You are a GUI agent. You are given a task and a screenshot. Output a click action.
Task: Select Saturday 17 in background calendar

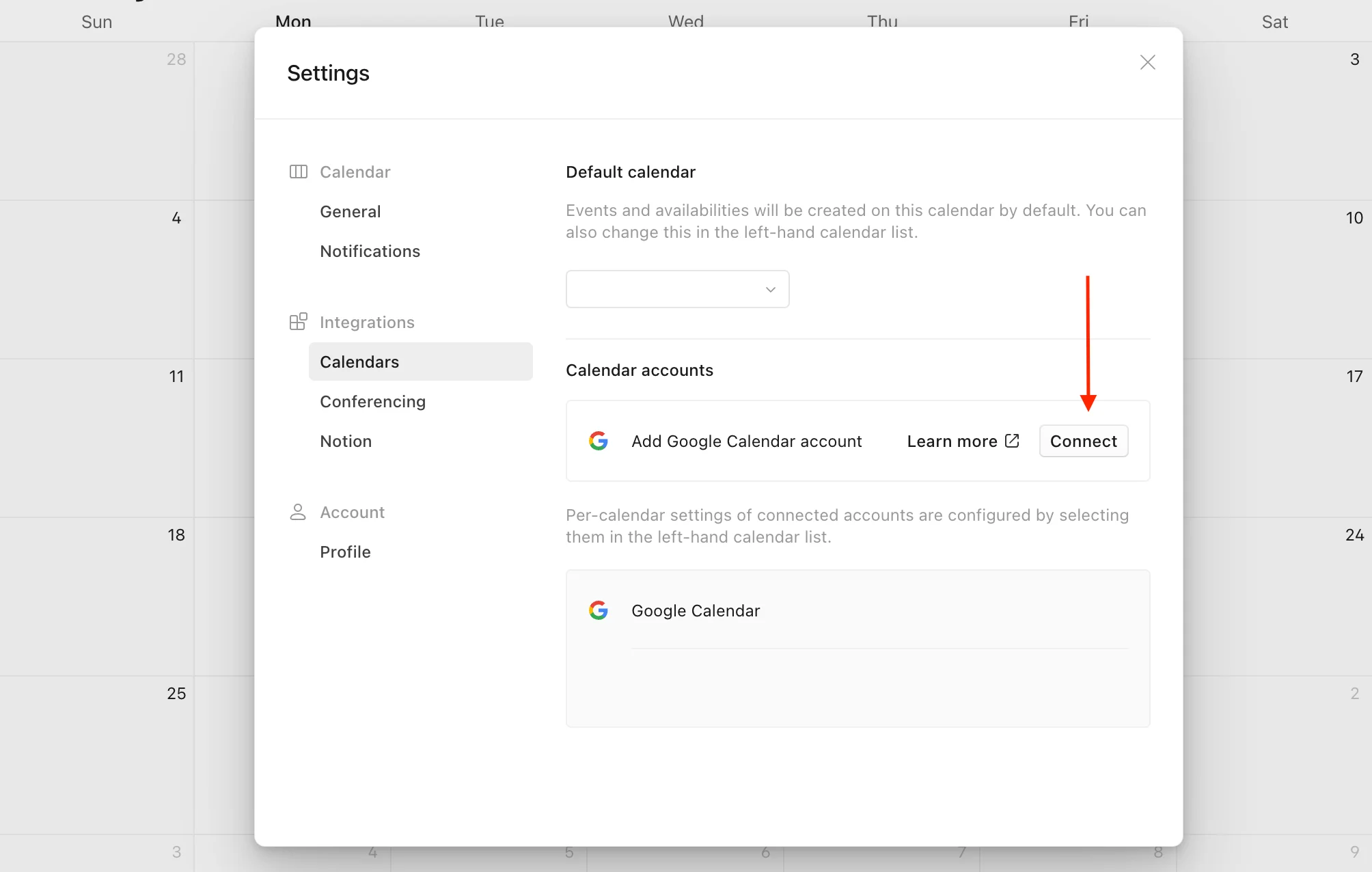pos(1354,377)
